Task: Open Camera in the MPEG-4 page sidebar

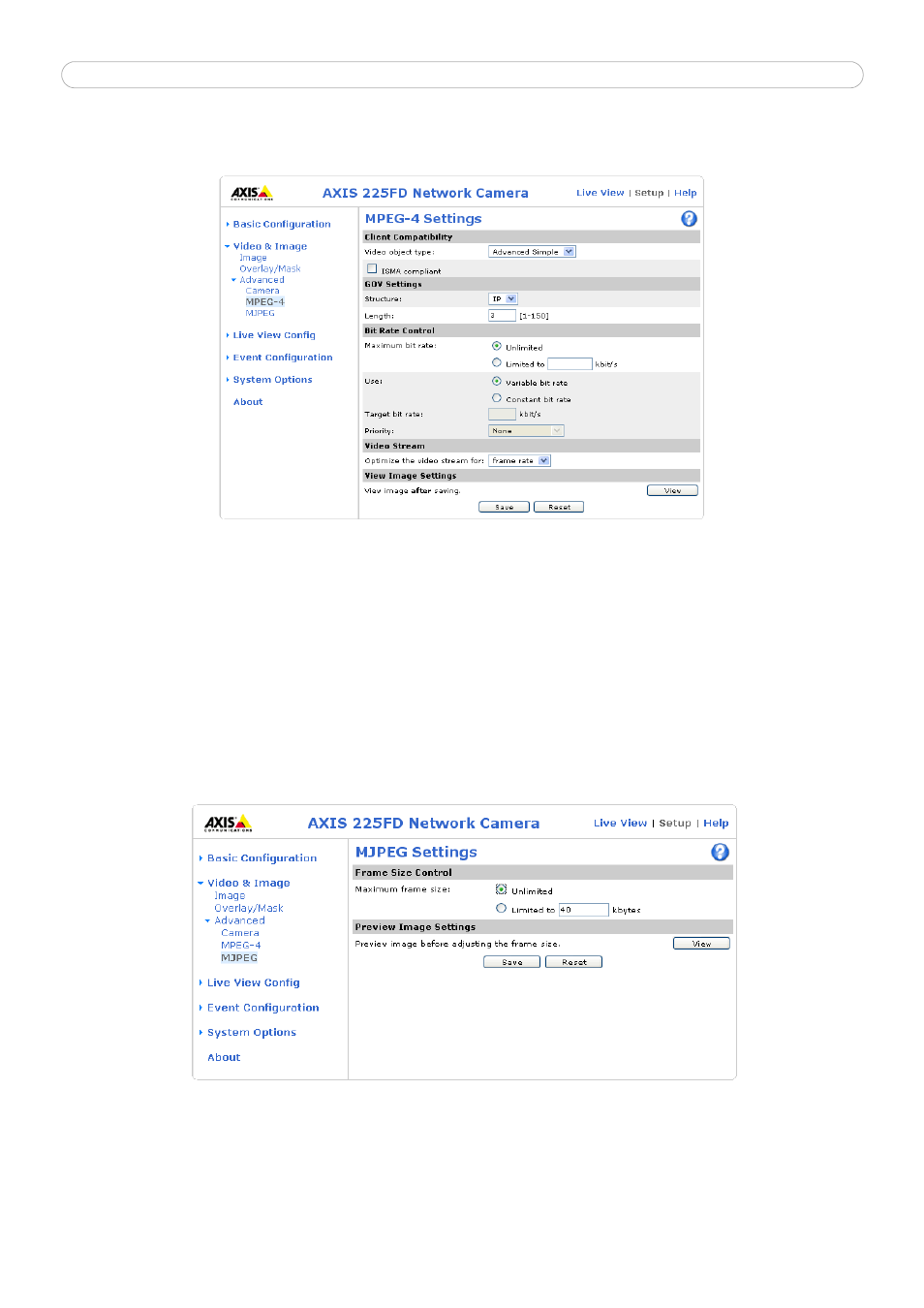Action: (x=262, y=291)
